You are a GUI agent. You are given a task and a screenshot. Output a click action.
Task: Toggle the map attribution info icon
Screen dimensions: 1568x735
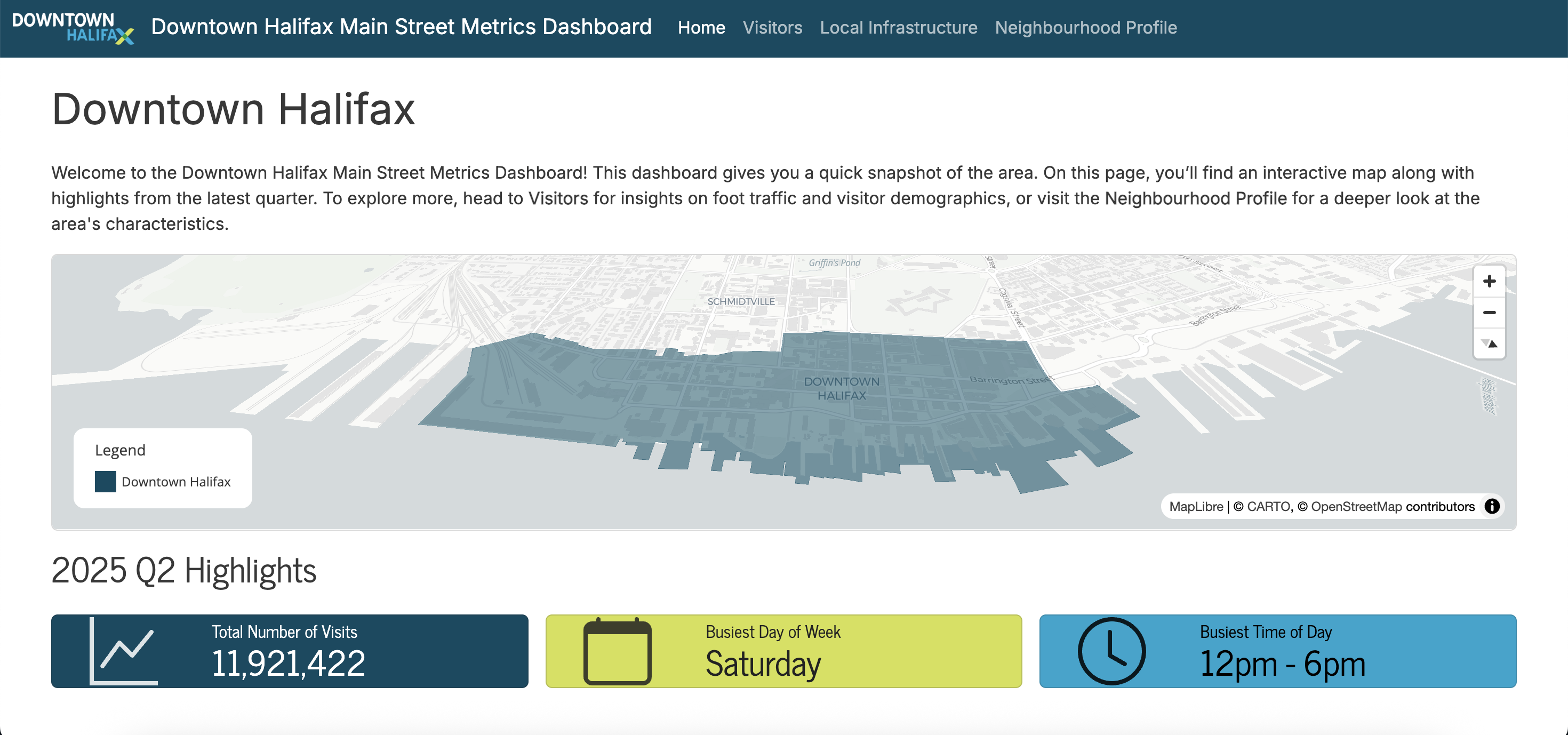click(x=1492, y=506)
